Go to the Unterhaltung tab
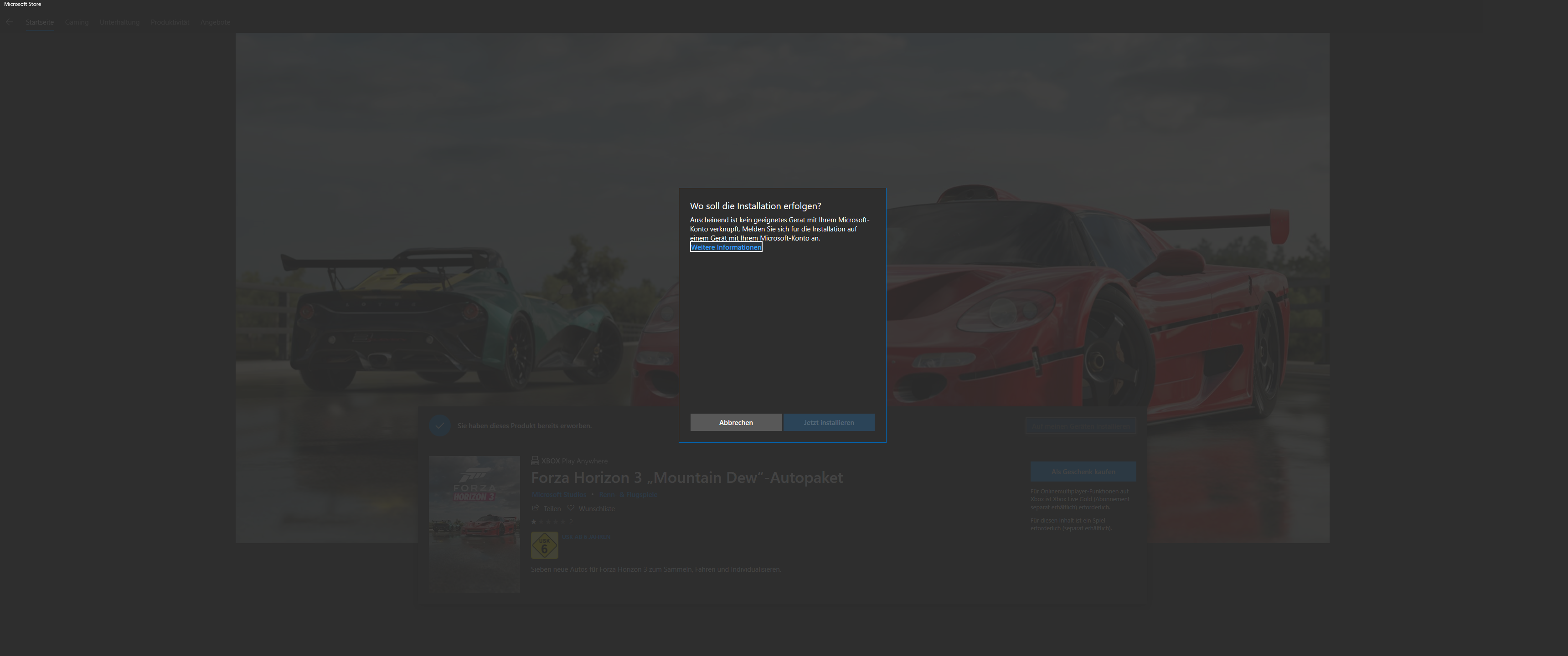This screenshot has height=656, width=1568. [119, 22]
